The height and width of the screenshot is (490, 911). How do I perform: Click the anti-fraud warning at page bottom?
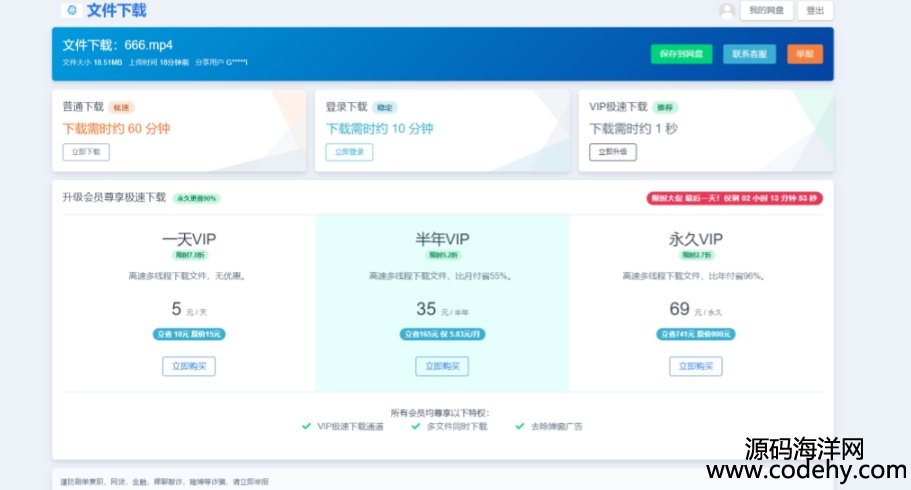coord(164,482)
